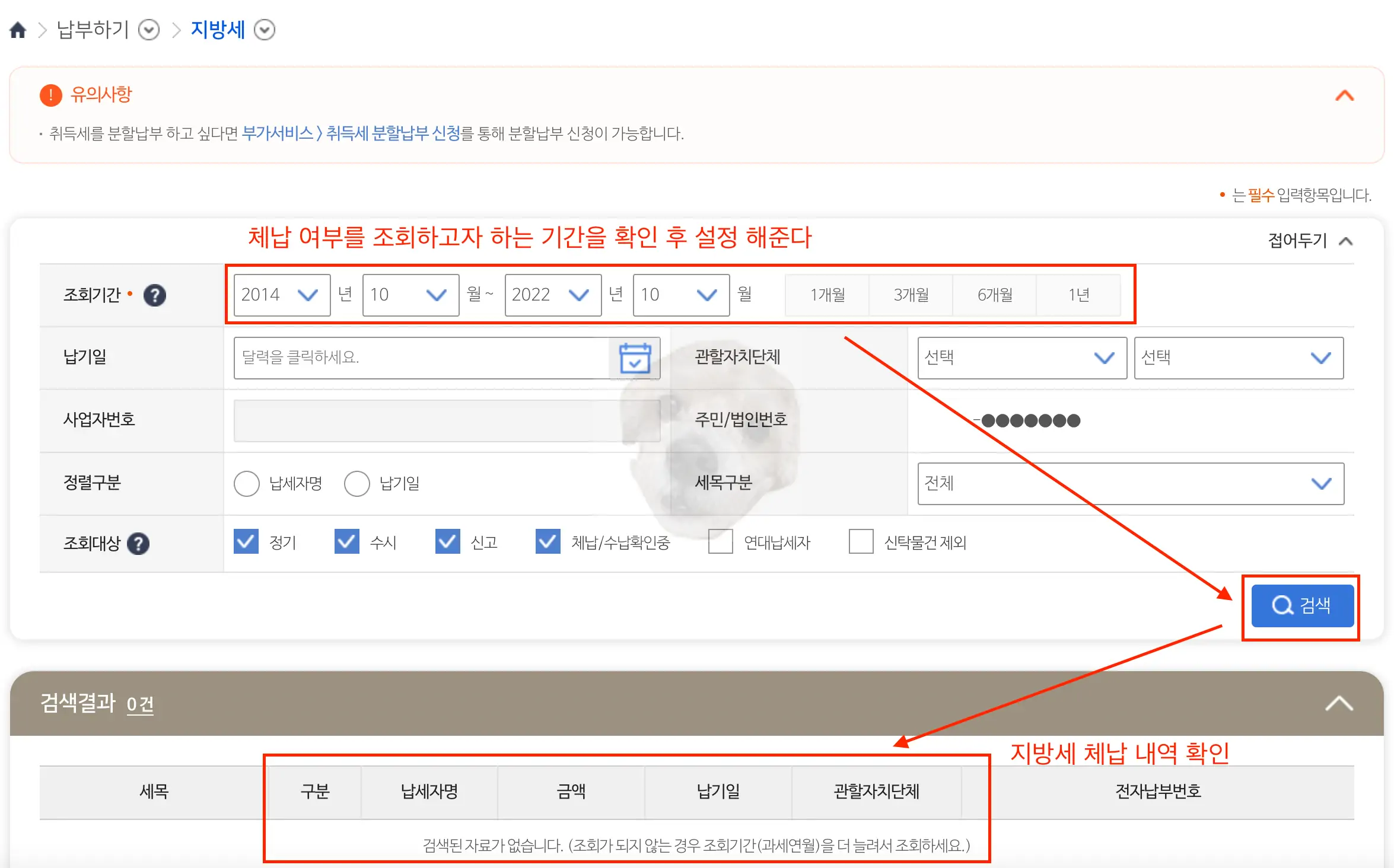Select the 1년 period shortcut

[x=1078, y=295]
